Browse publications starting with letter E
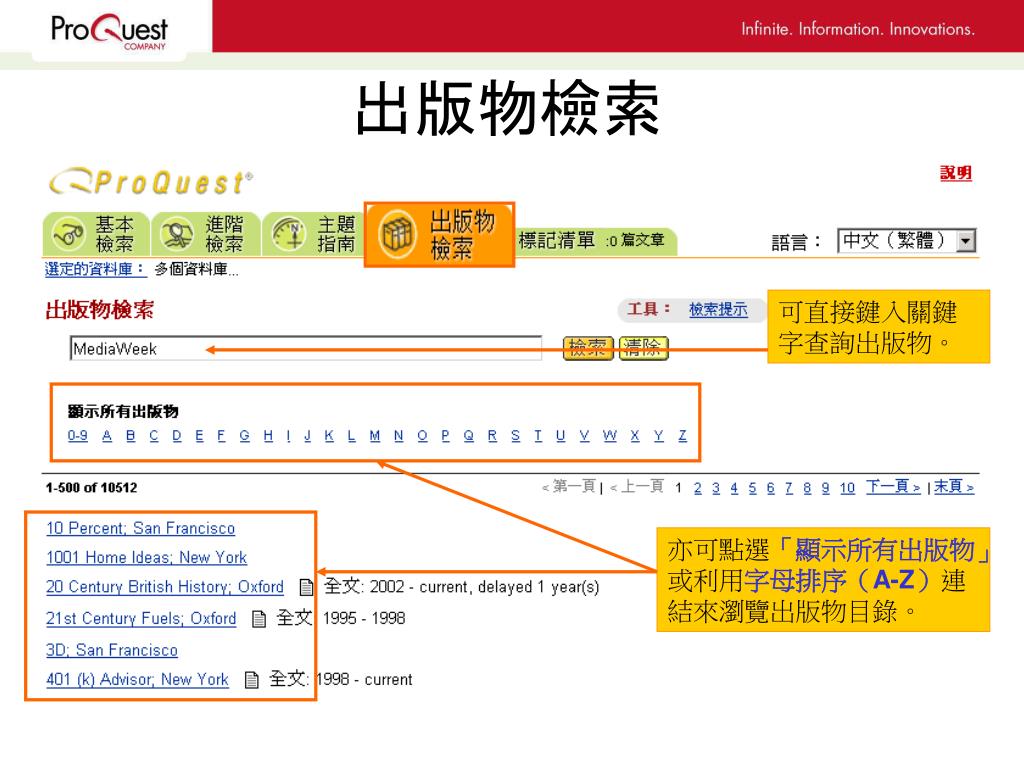1024x768 pixels. click(199, 436)
